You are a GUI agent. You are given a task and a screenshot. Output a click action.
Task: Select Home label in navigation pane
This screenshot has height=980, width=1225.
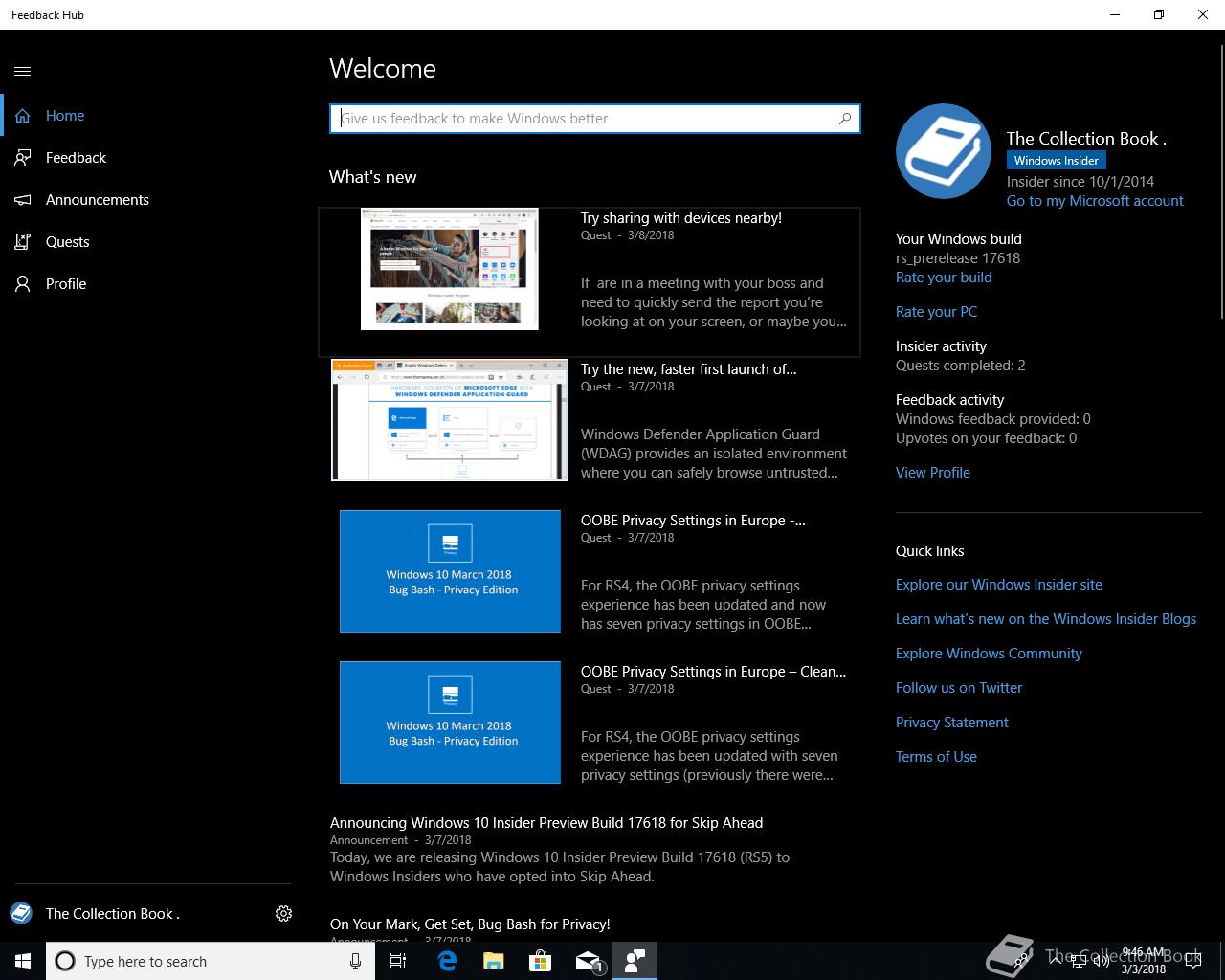pos(65,116)
